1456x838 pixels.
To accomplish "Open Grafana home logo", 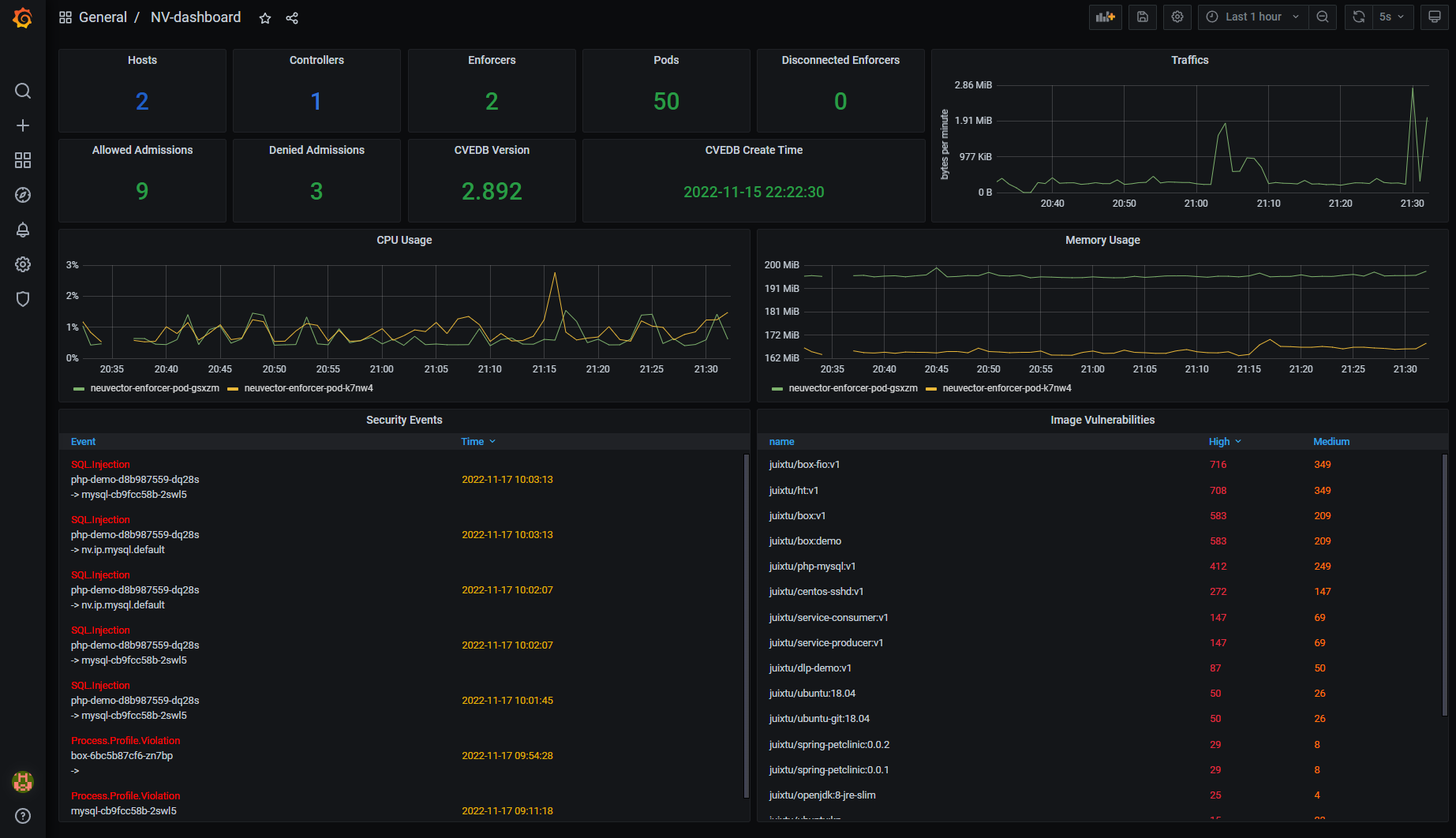I will 23,17.
